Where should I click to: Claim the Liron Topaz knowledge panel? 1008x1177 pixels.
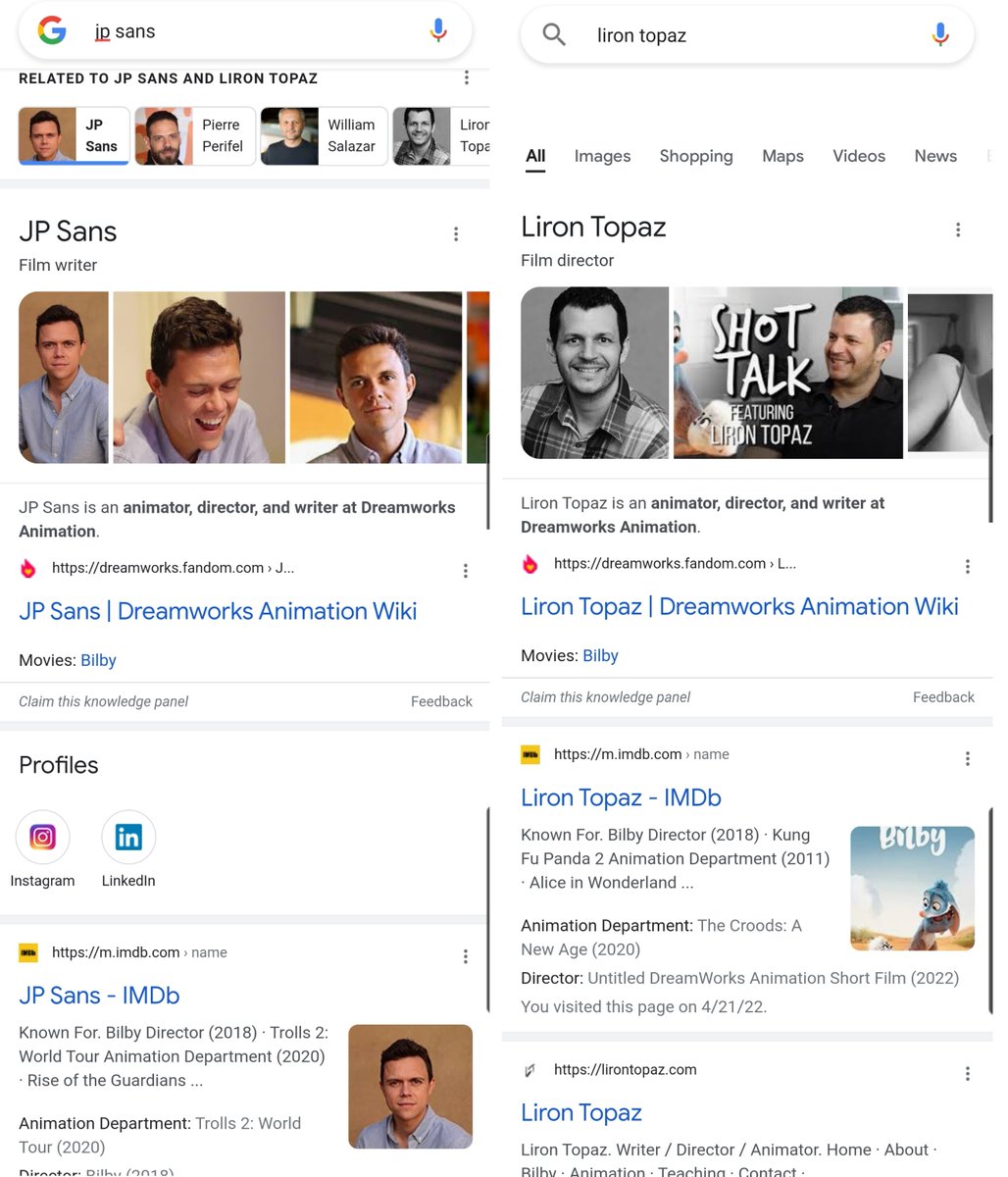[605, 697]
